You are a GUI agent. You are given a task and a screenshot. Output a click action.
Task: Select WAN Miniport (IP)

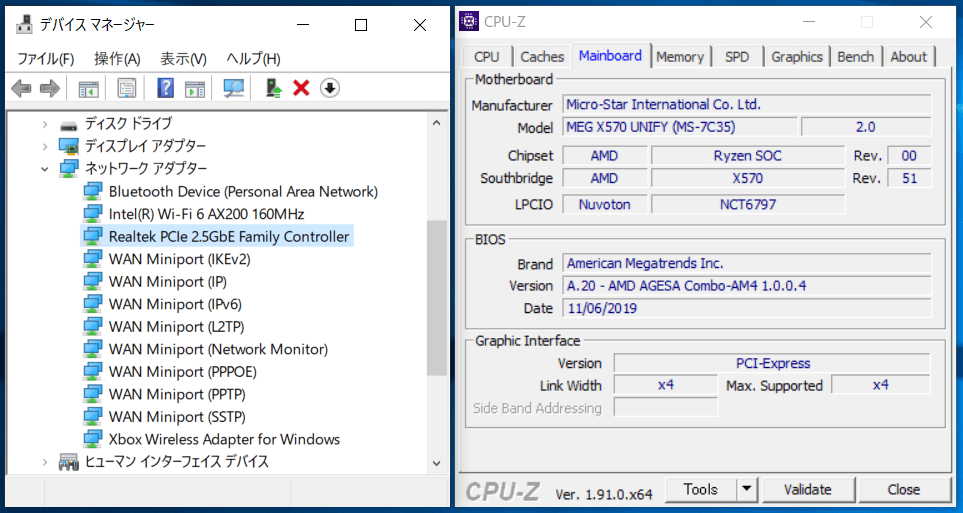click(x=168, y=281)
